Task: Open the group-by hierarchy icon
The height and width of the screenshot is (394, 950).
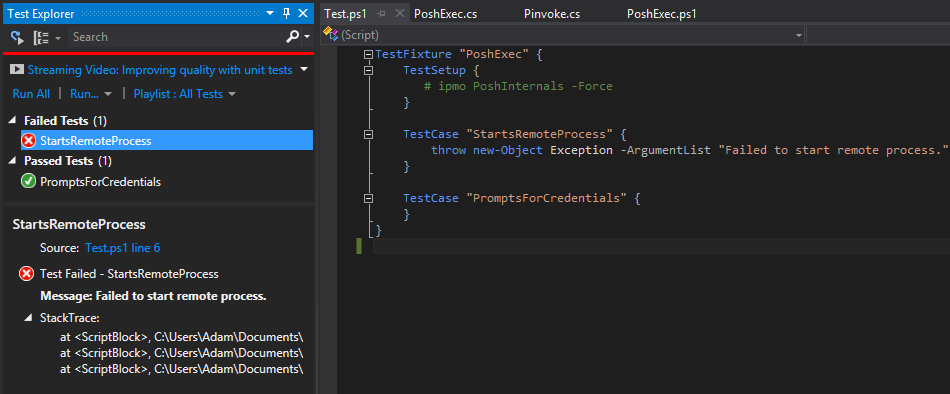Action: click(41, 38)
